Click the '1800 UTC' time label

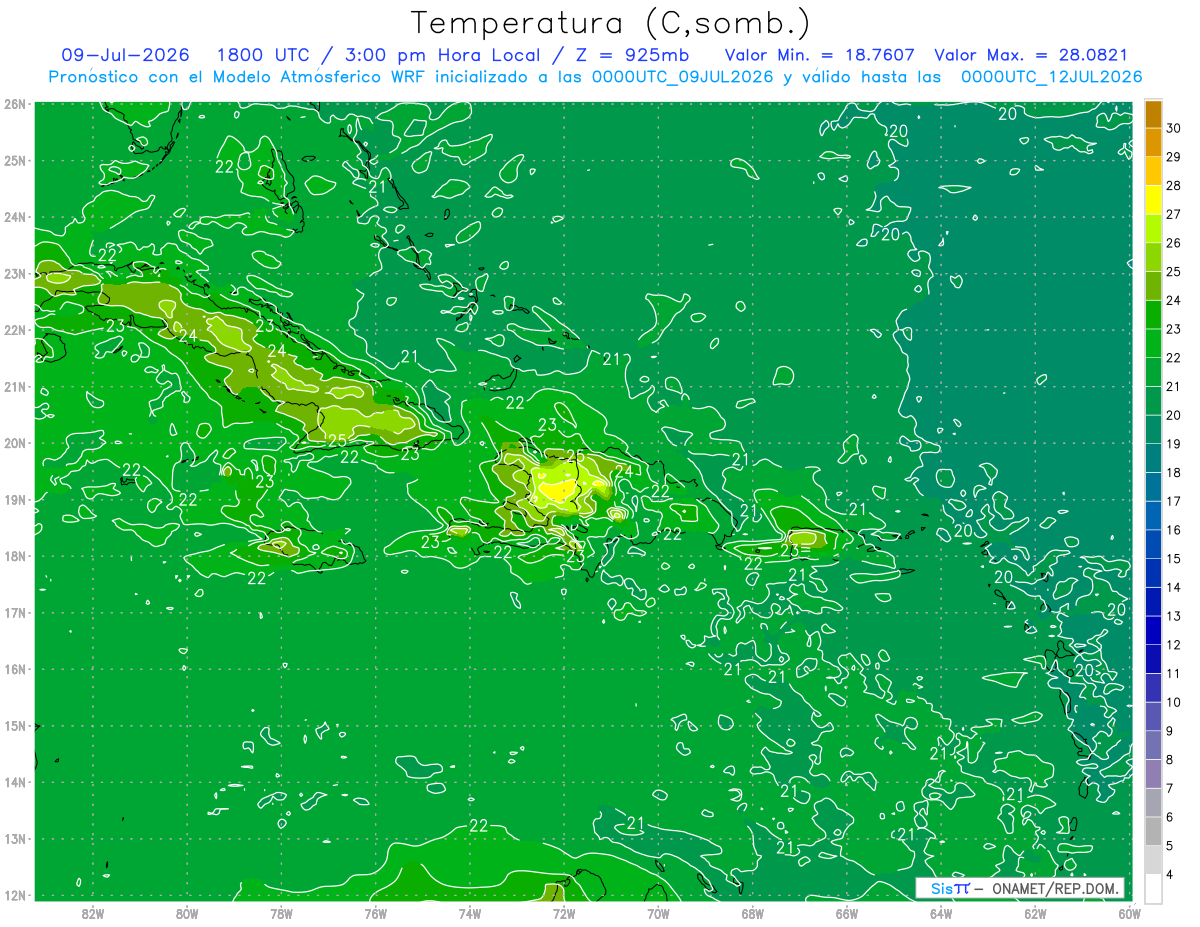pos(263,55)
